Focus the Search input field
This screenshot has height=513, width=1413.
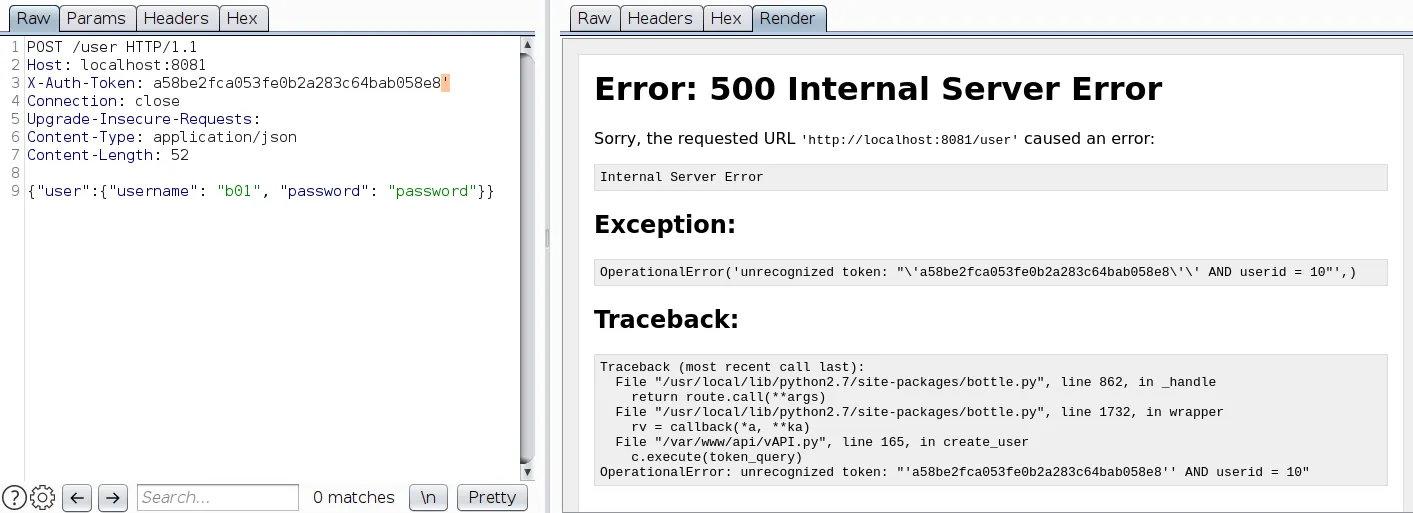(x=218, y=497)
